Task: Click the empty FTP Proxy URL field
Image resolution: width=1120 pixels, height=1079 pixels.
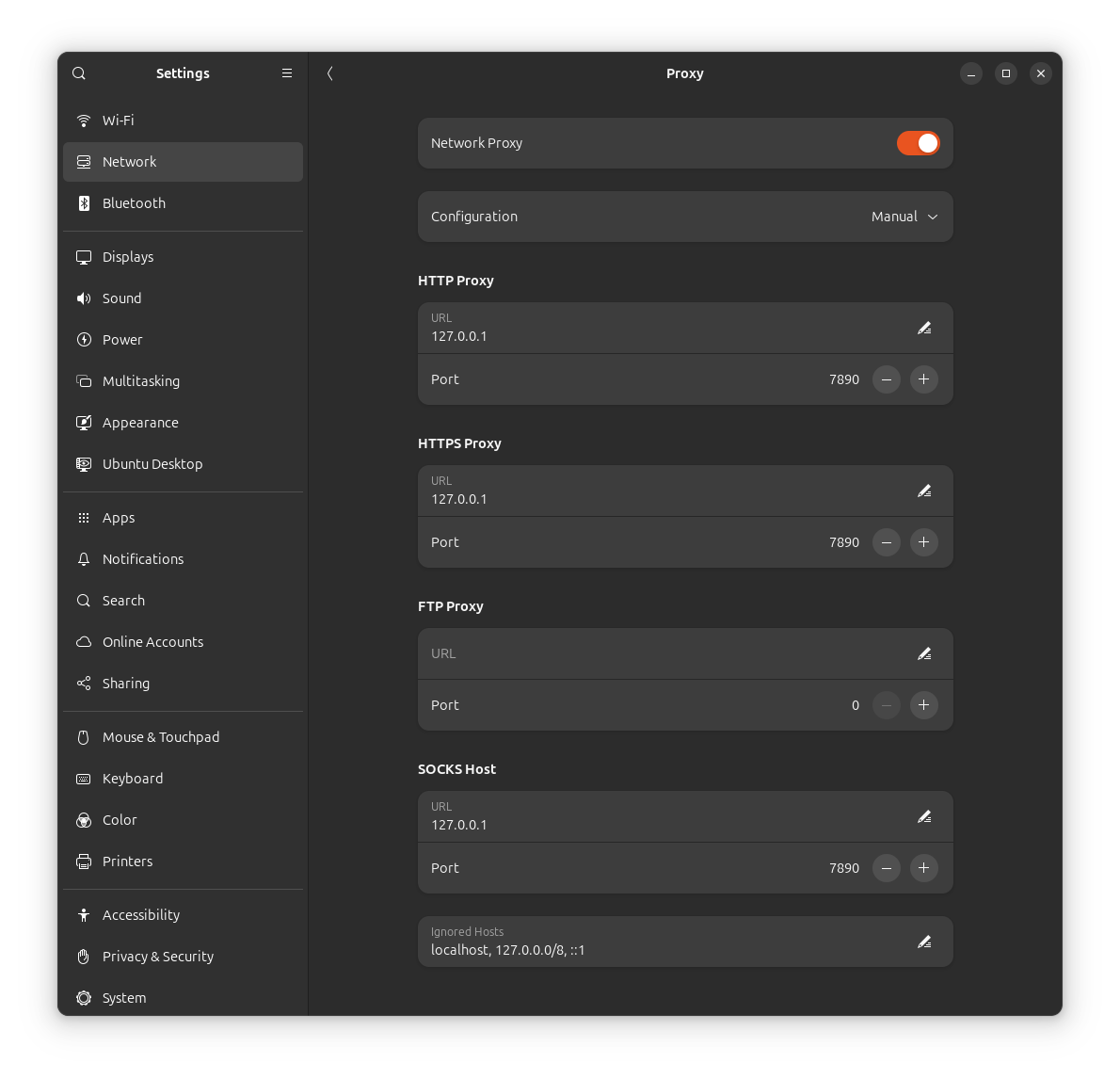Action: click(x=659, y=653)
